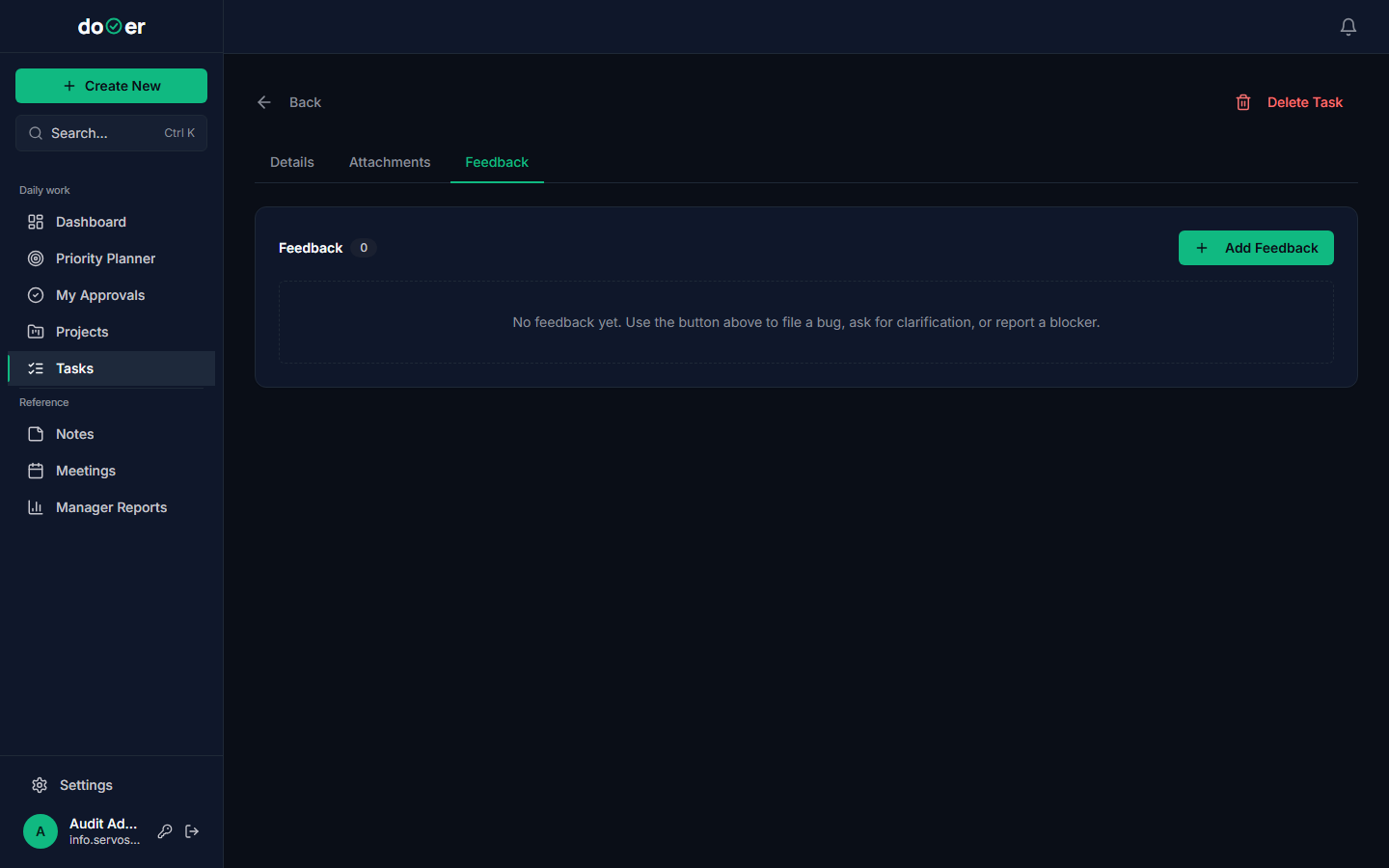This screenshot has height=868, width=1389.
Task: Select the Feedback tab
Action: [497, 162]
